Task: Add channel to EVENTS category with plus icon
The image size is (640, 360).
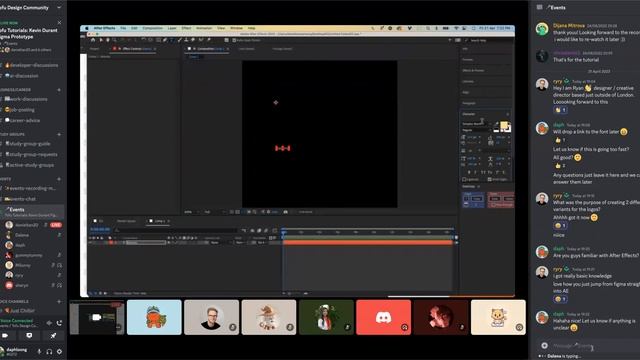Action: click(x=59, y=179)
